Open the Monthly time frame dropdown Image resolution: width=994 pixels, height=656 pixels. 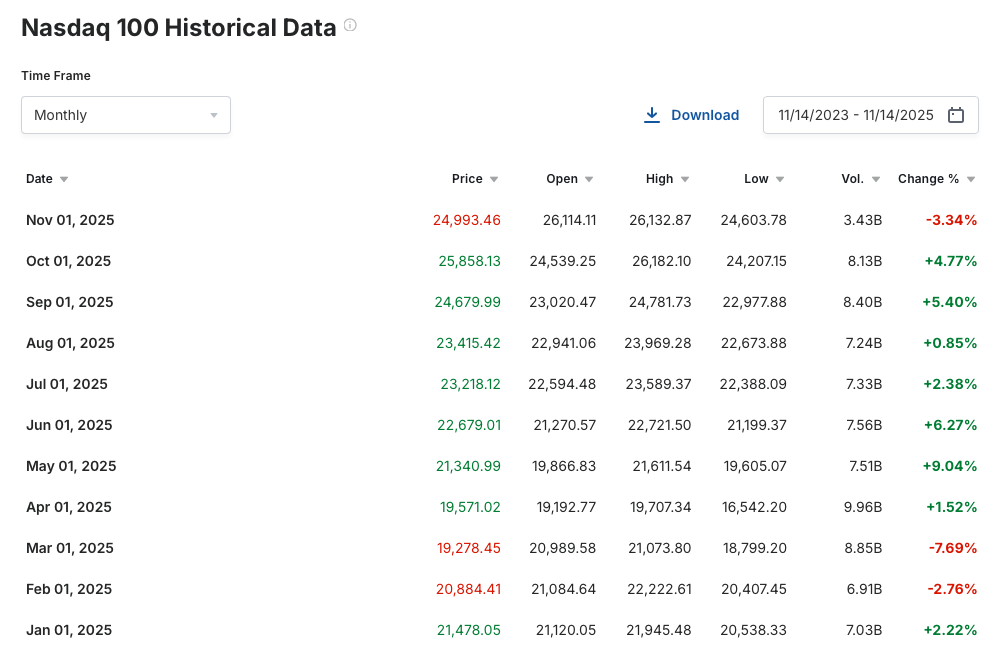(126, 115)
